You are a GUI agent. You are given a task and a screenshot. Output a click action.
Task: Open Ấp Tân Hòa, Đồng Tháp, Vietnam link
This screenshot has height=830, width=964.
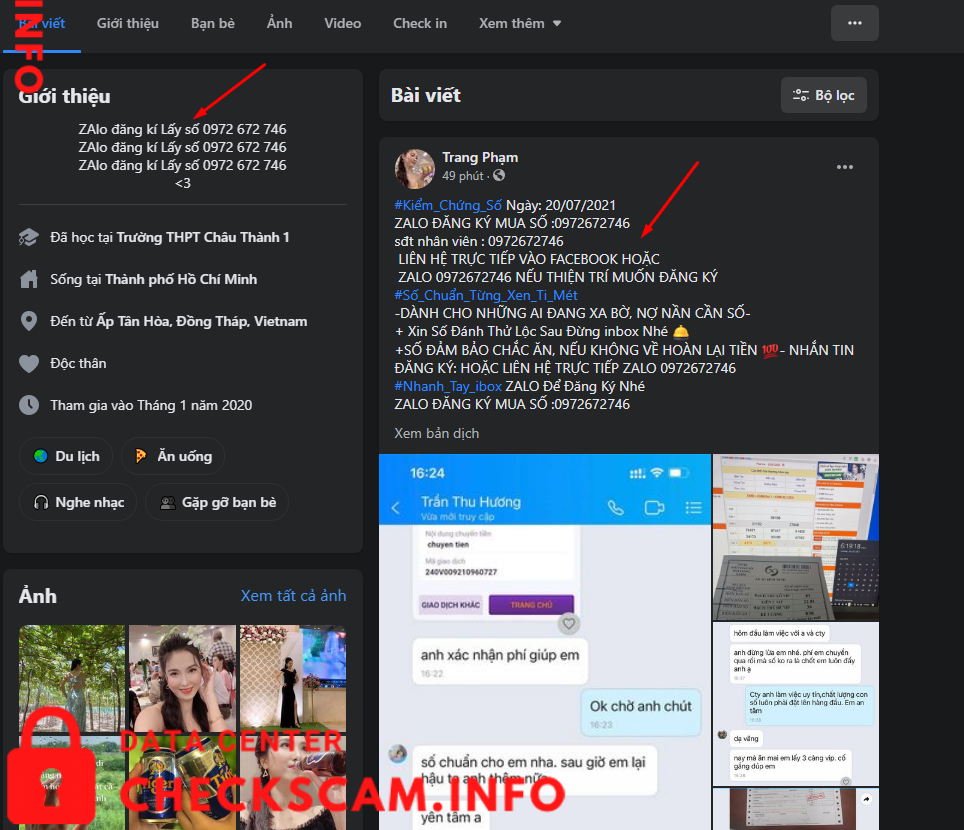click(x=202, y=321)
